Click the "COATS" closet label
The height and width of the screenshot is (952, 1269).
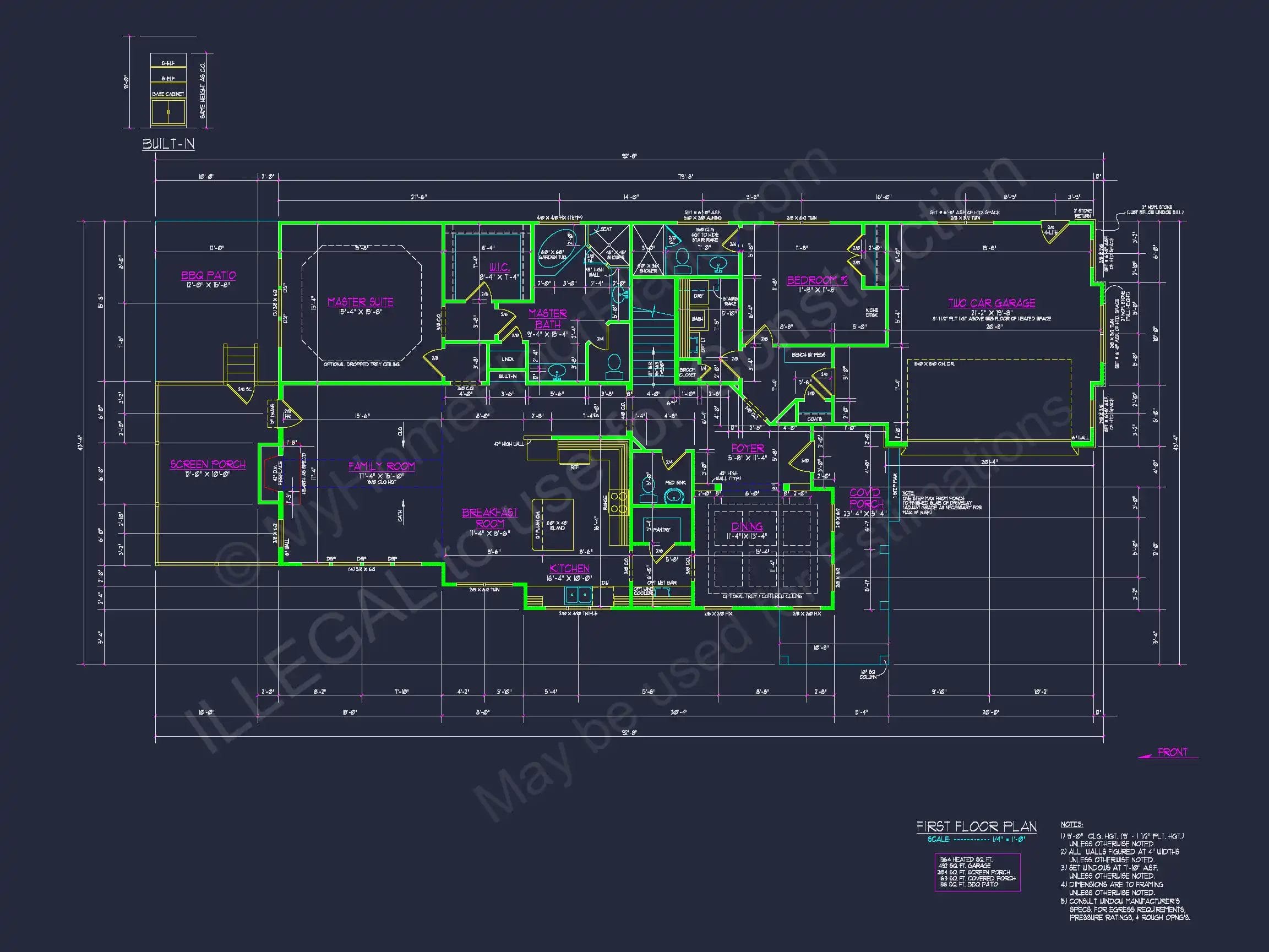coord(814,419)
